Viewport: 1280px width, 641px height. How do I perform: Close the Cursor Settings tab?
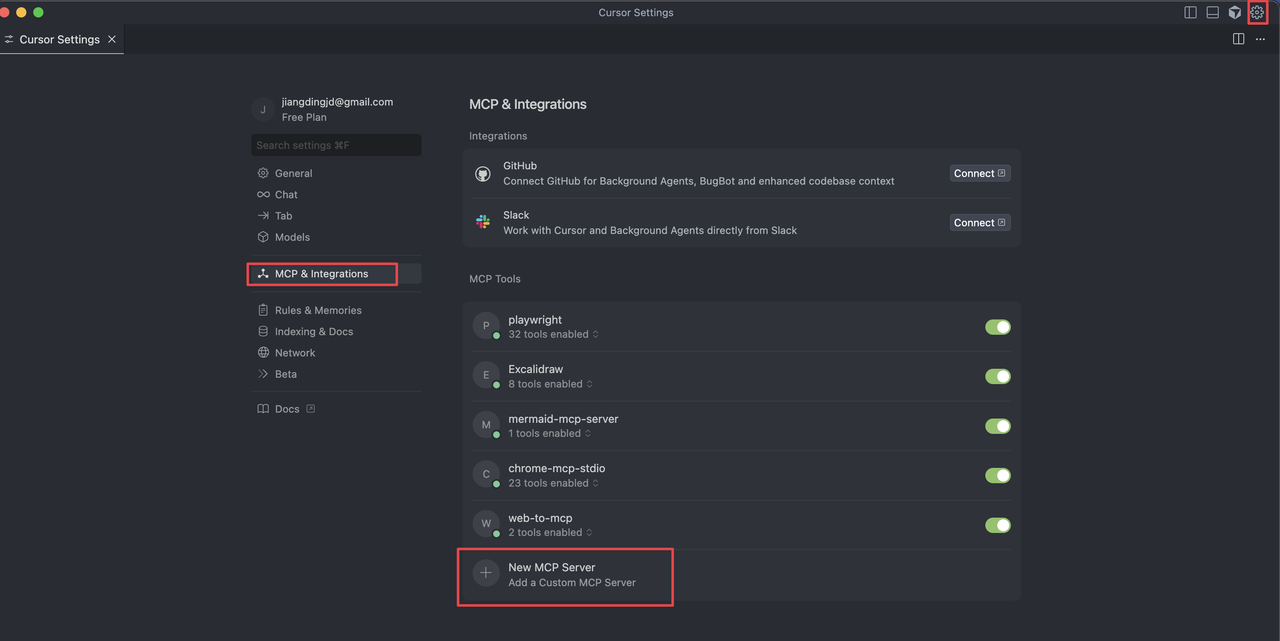point(112,39)
